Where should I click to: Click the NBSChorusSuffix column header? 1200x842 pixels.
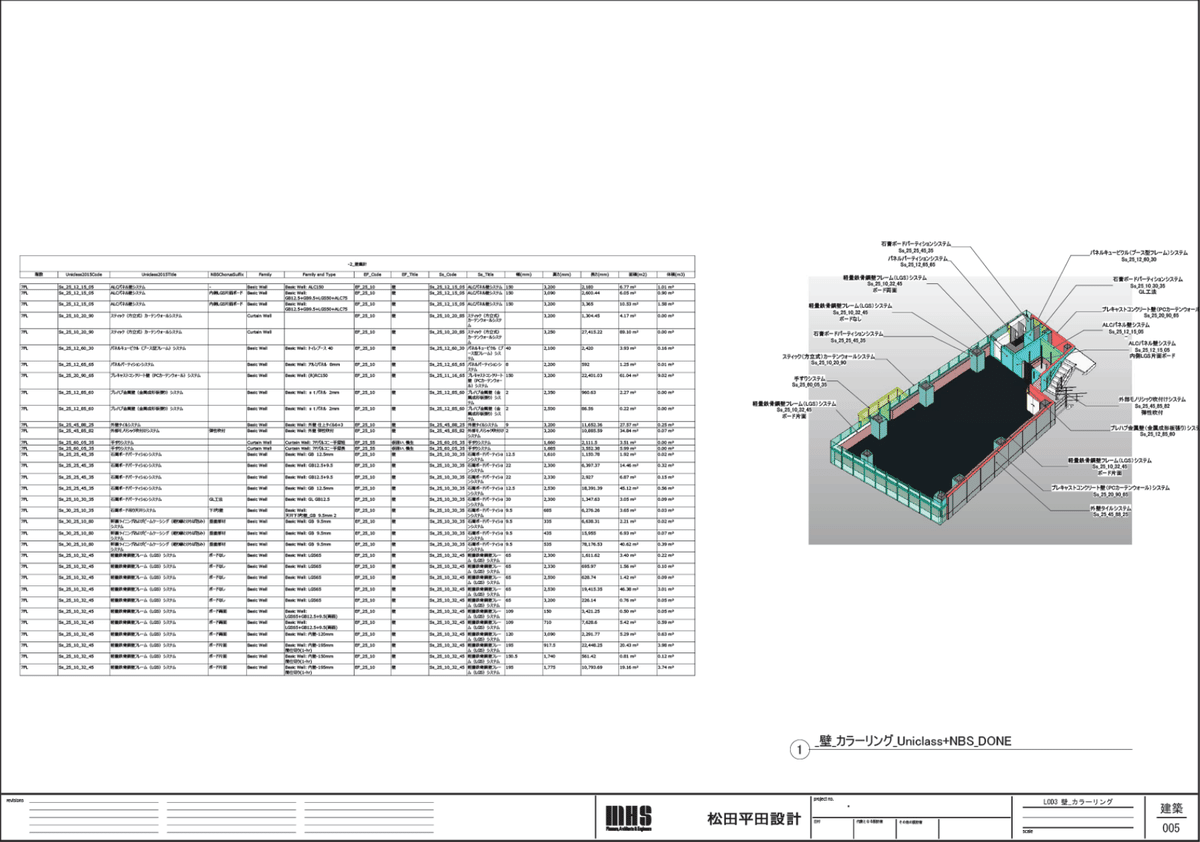[227, 272]
